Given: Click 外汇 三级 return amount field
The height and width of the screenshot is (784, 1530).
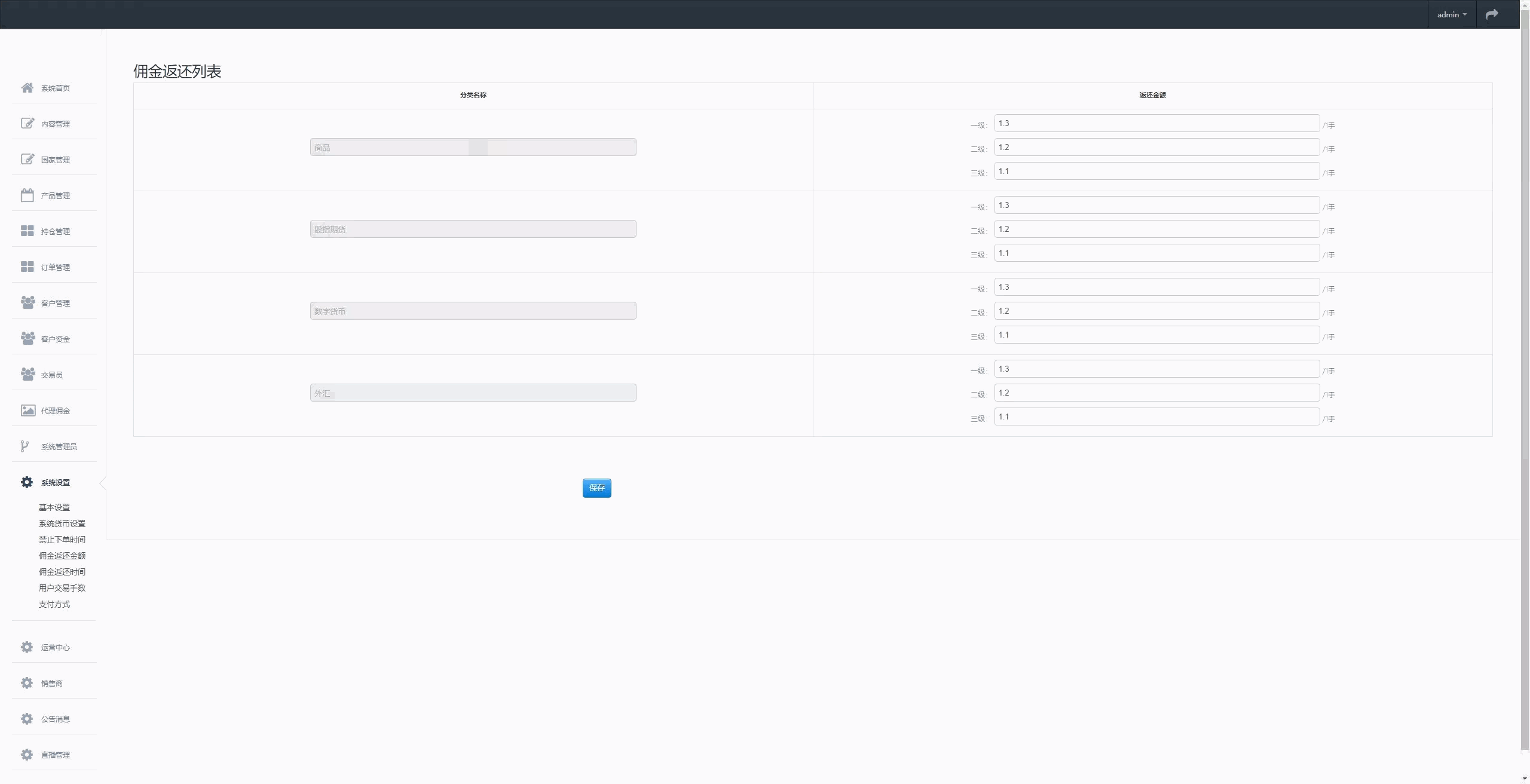Looking at the screenshot, I should click(x=1156, y=417).
